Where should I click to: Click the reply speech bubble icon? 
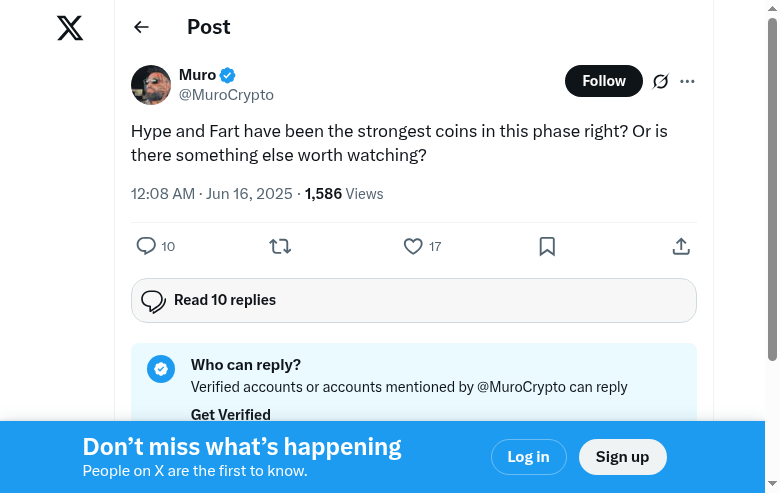pyautogui.click(x=146, y=246)
